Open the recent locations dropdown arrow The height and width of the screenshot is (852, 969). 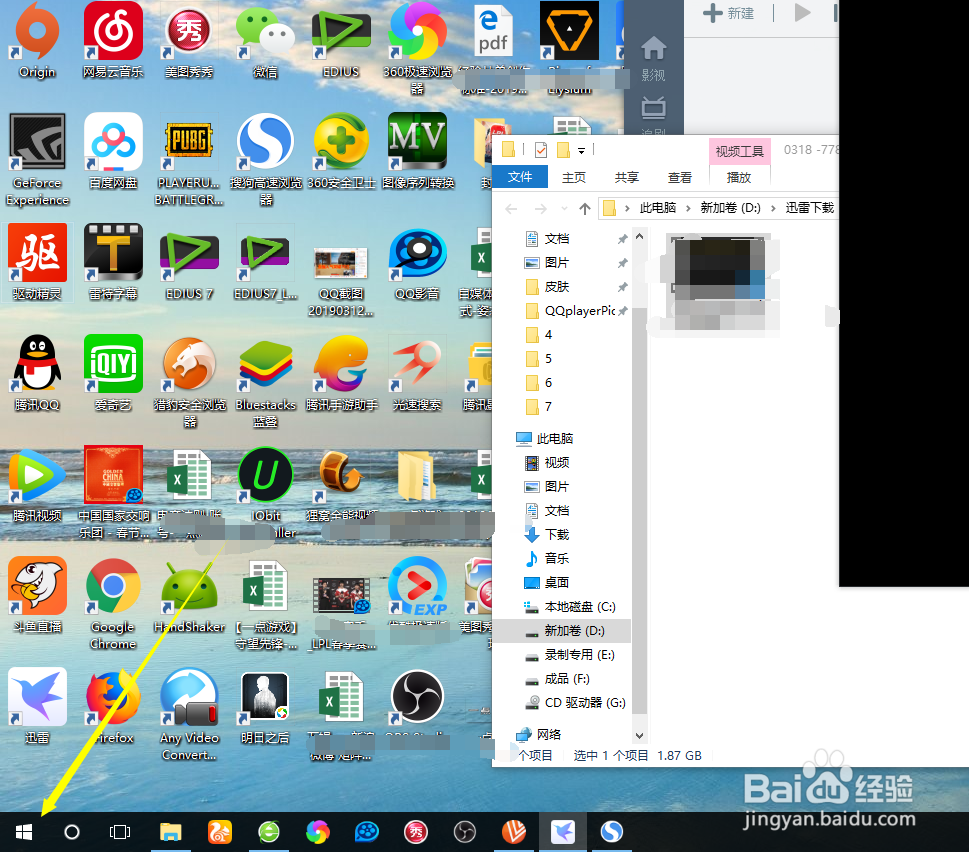(564, 209)
